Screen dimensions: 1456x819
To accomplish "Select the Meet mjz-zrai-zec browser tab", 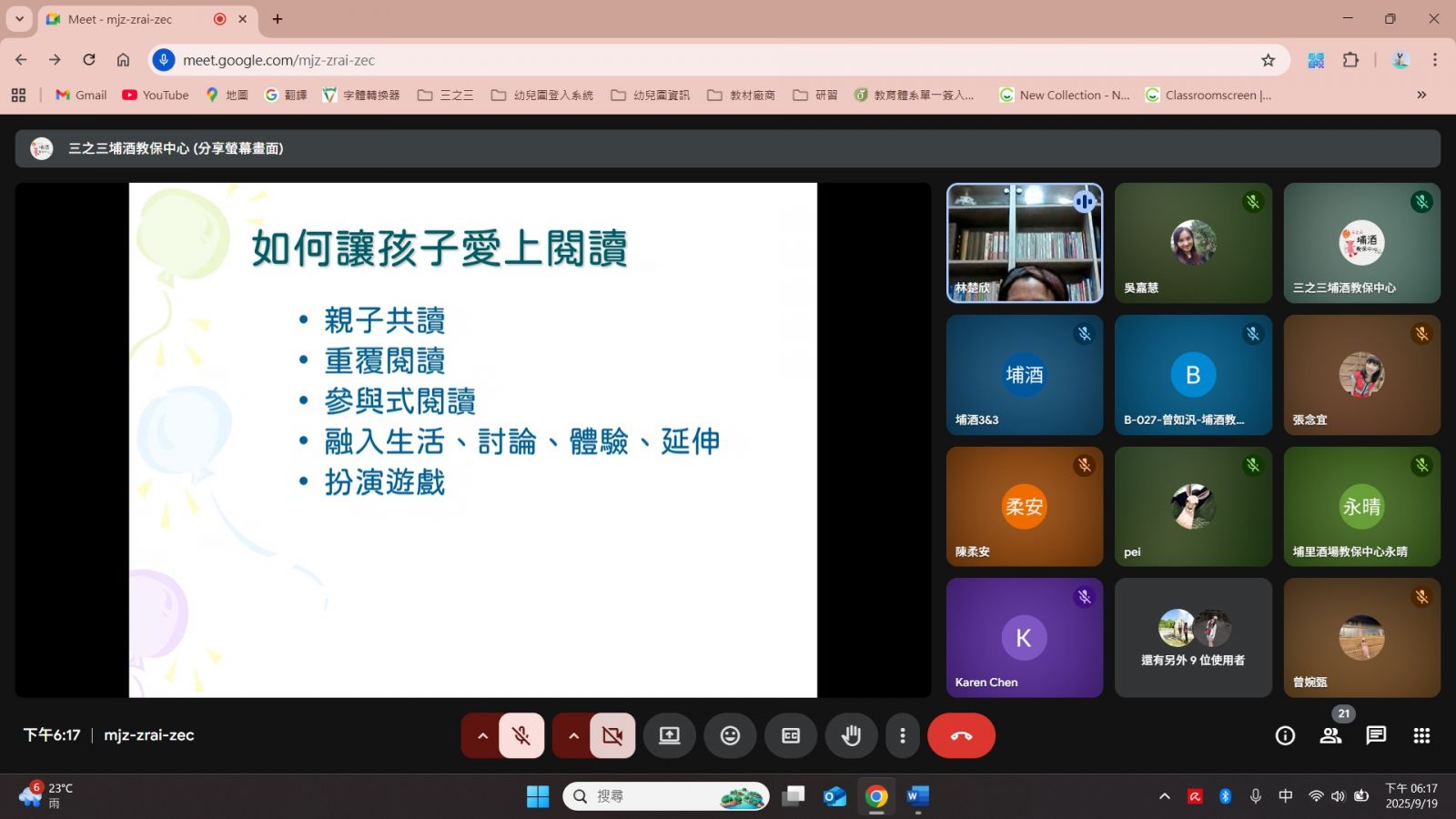I will coord(127,19).
